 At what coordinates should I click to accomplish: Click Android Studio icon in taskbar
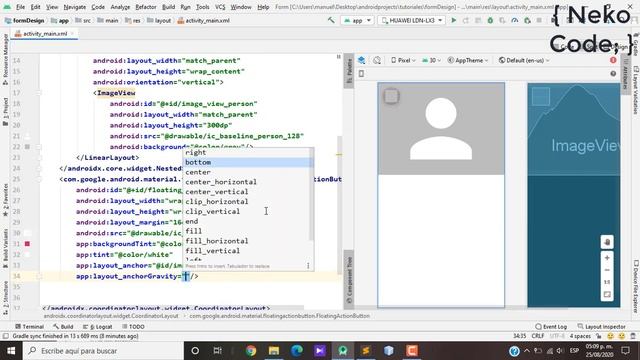(343, 351)
